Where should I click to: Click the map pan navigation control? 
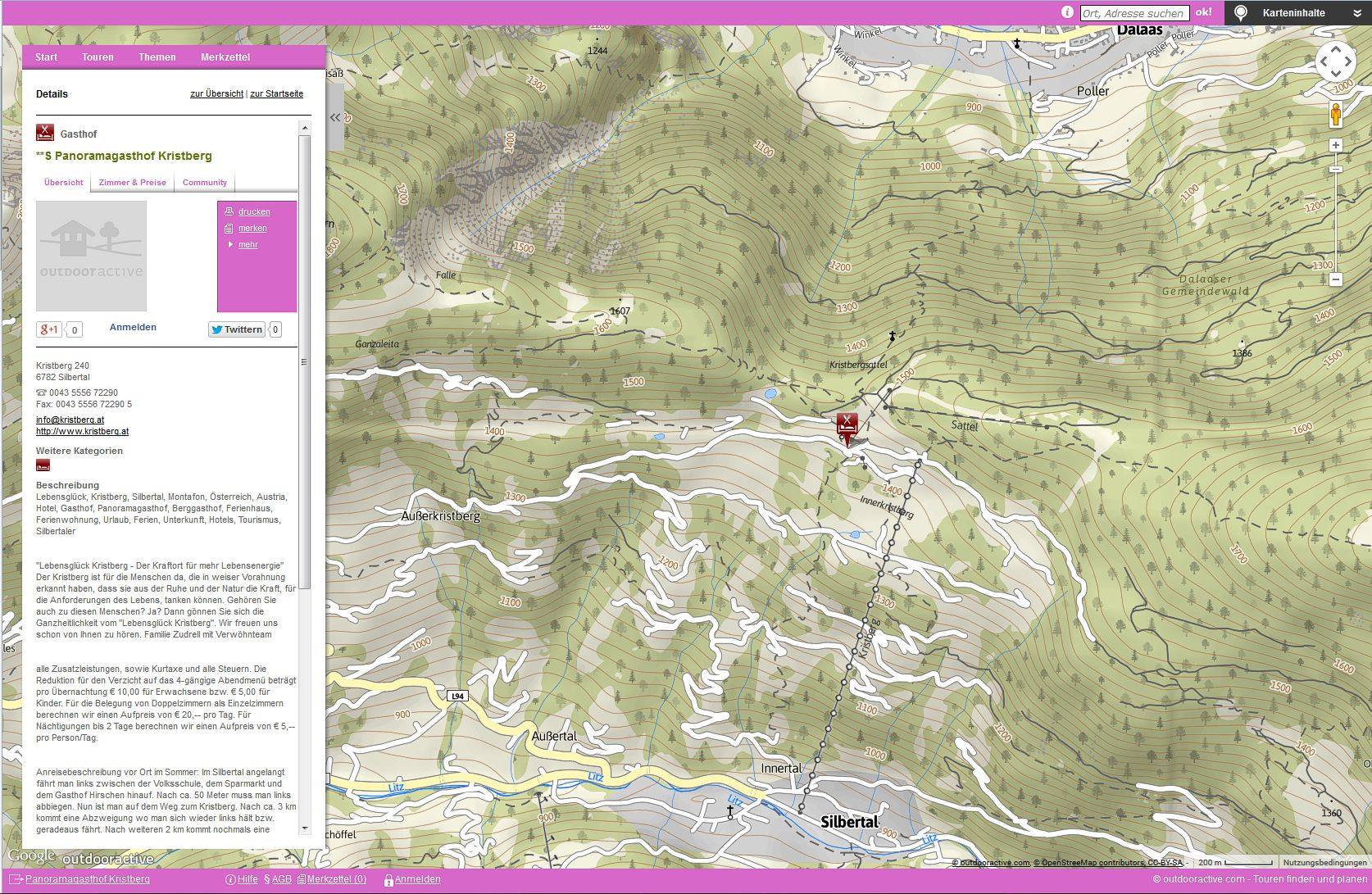1336,61
